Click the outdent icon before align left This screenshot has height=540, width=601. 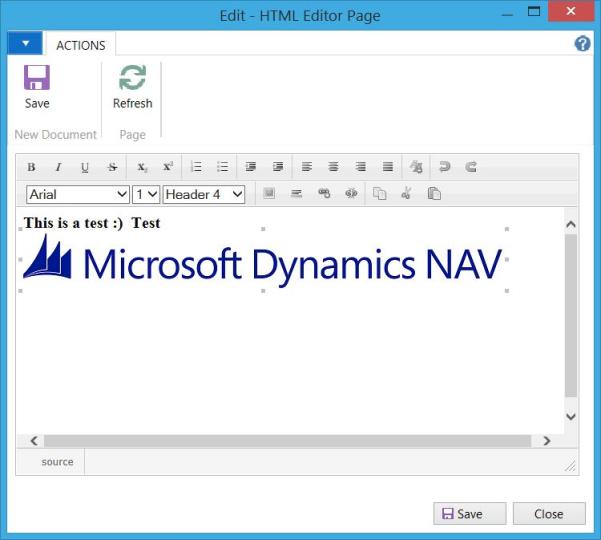[x=278, y=167]
